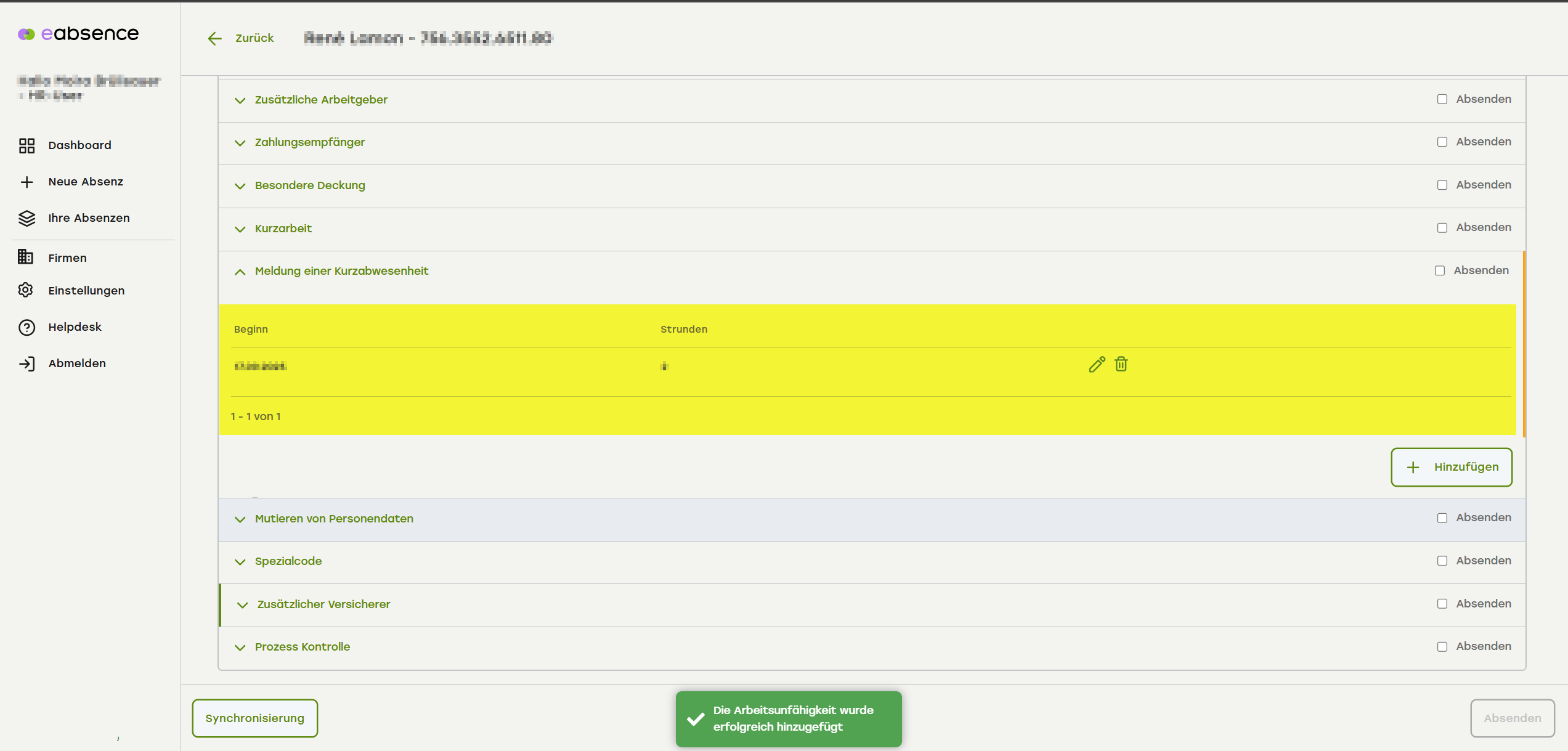1568x751 pixels.
Task: Click the trash delete icon in absence row
Action: coord(1121,364)
